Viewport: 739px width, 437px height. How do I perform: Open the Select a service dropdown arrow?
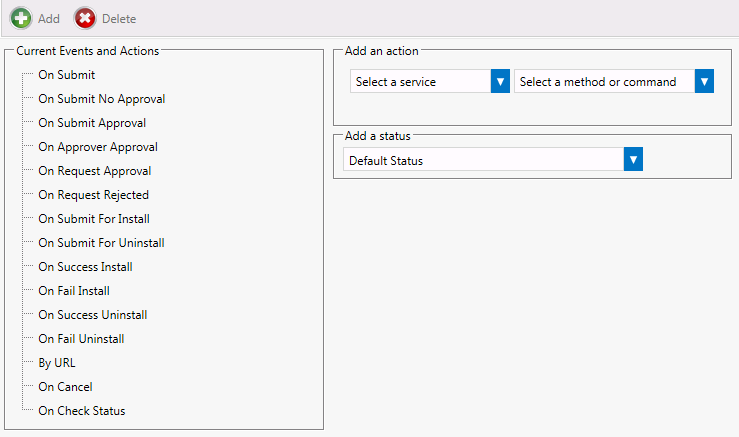pyautogui.click(x=500, y=82)
